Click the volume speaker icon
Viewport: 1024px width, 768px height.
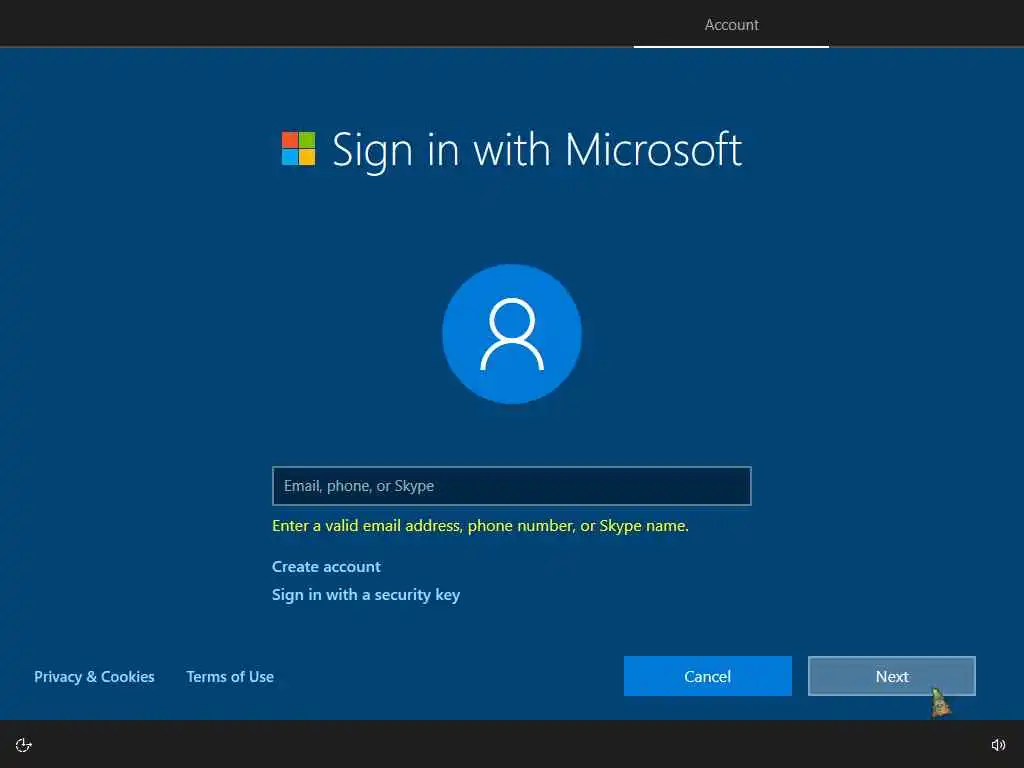pos(998,745)
